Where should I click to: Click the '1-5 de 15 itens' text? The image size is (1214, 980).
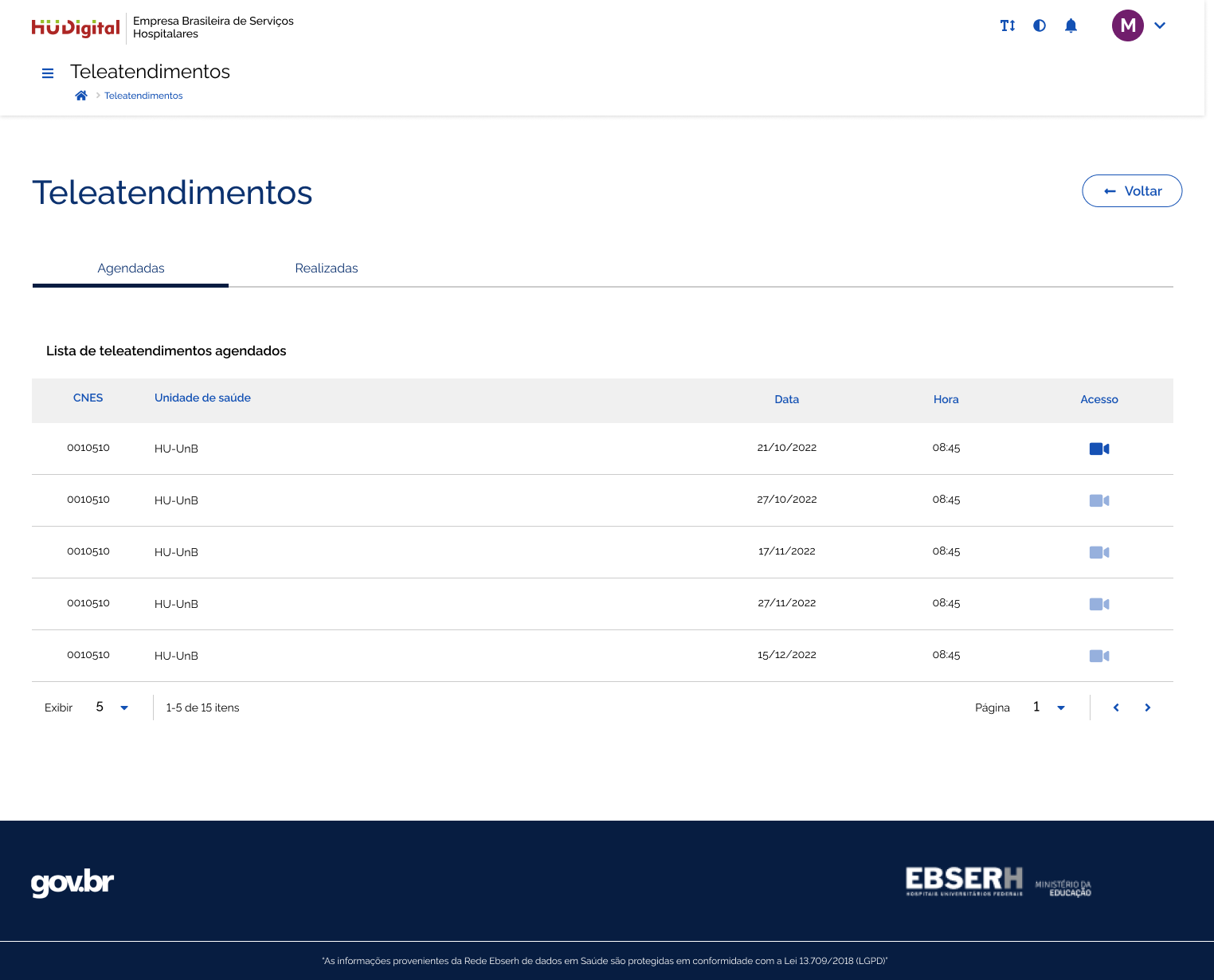coord(202,708)
